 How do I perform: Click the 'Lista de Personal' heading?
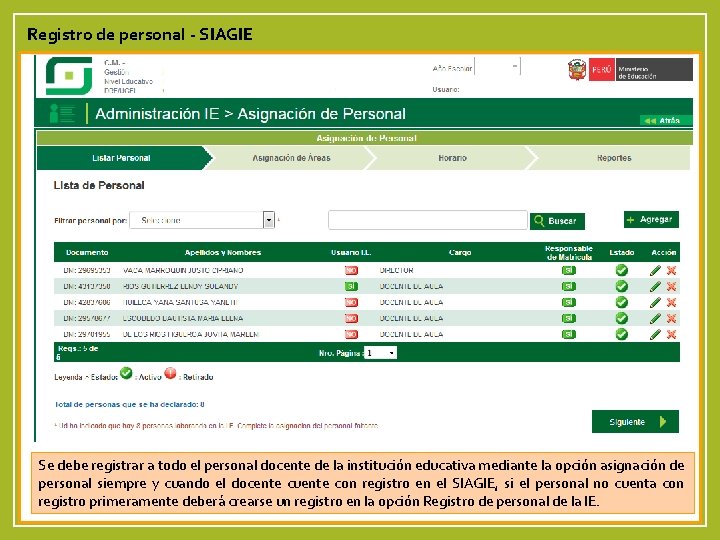tap(99, 186)
